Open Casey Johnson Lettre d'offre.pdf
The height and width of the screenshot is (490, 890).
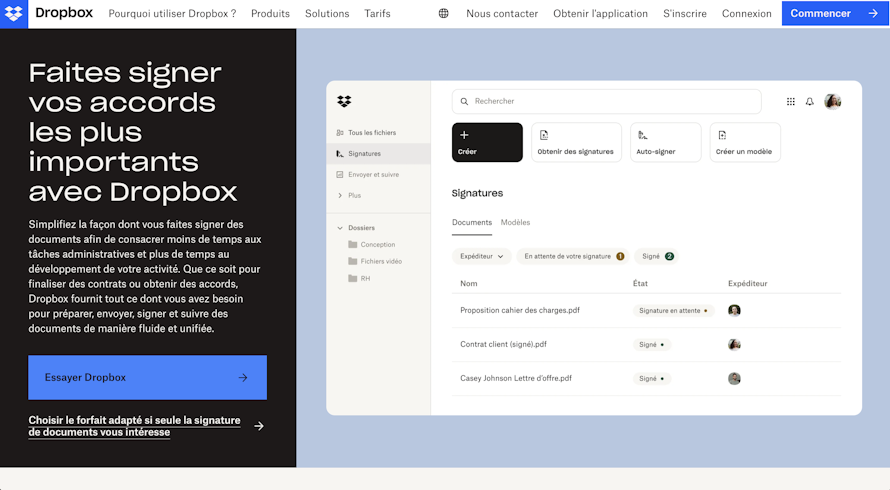click(516, 378)
